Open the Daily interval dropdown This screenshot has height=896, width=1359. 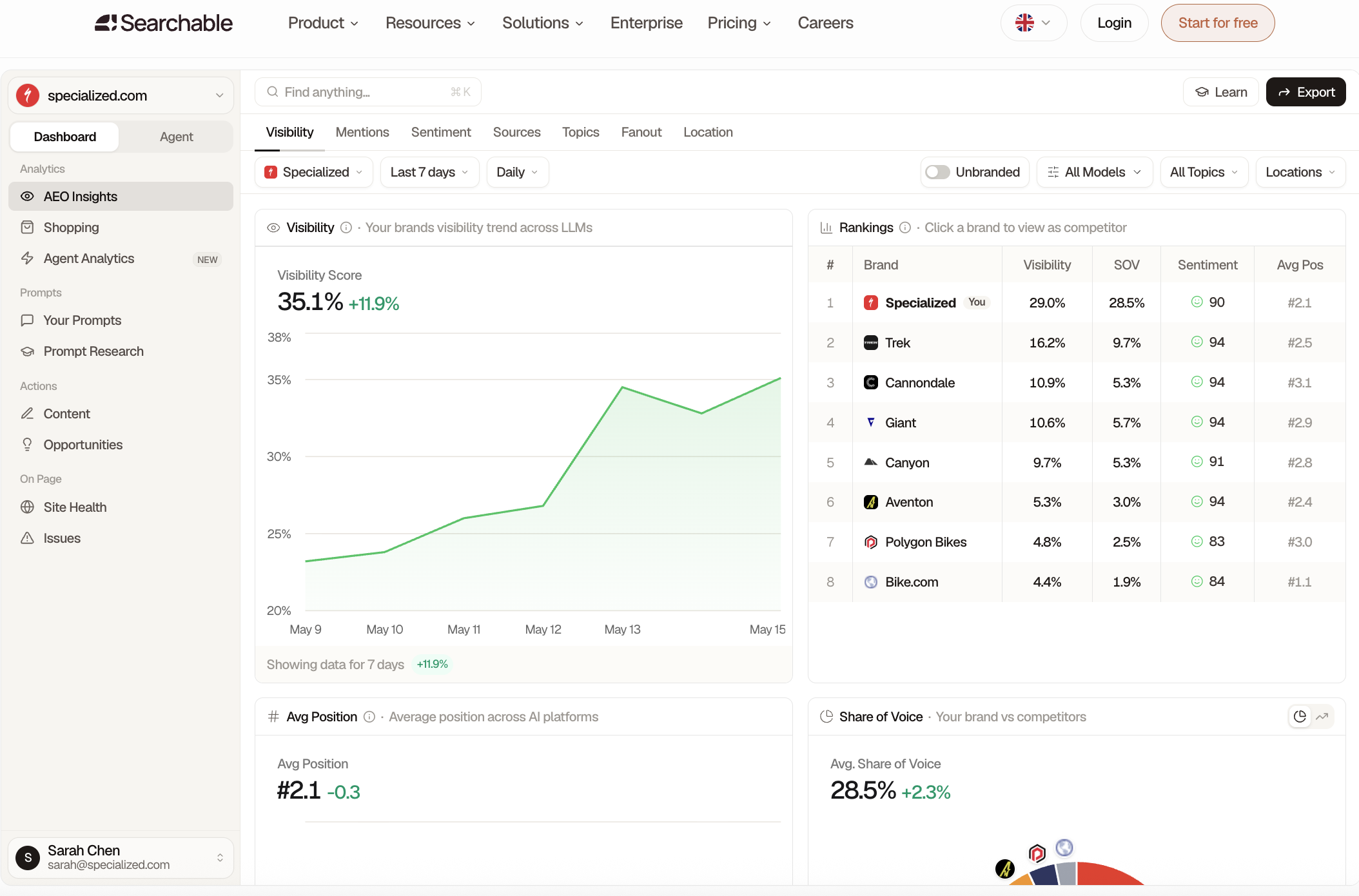(x=517, y=172)
